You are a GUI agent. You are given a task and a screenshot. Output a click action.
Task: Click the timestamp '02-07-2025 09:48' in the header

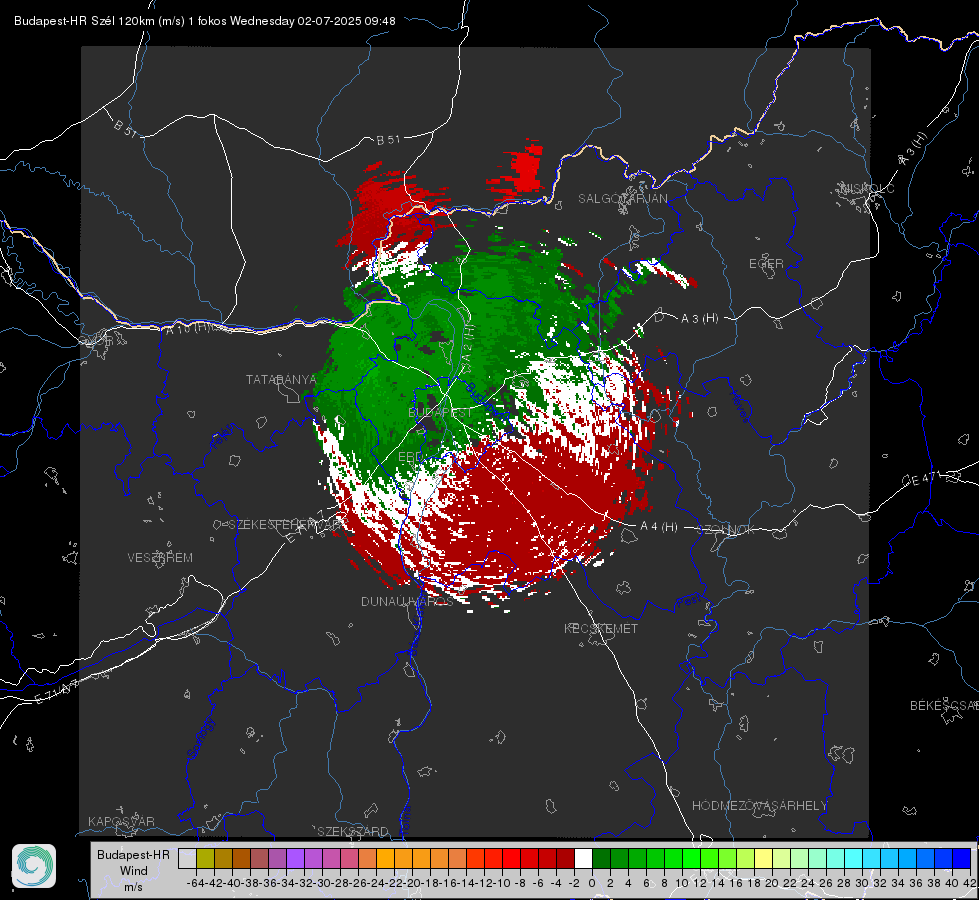pos(346,21)
